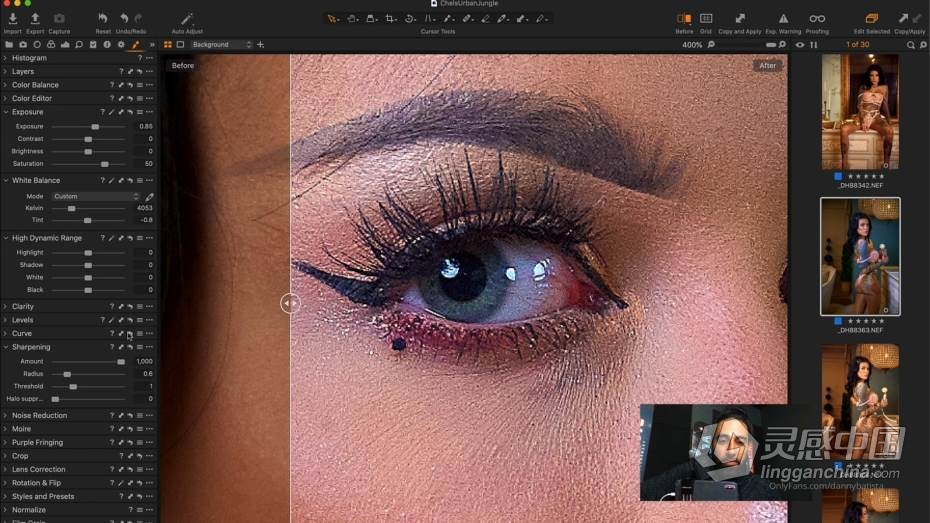The width and height of the screenshot is (930, 523).
Task: Click the Exp. Warning triangle icon
Action: point(783,18)
